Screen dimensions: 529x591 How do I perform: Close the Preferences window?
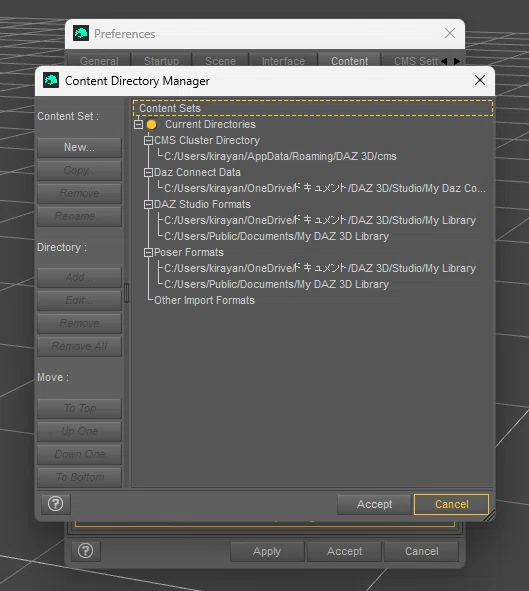(450, 33)
